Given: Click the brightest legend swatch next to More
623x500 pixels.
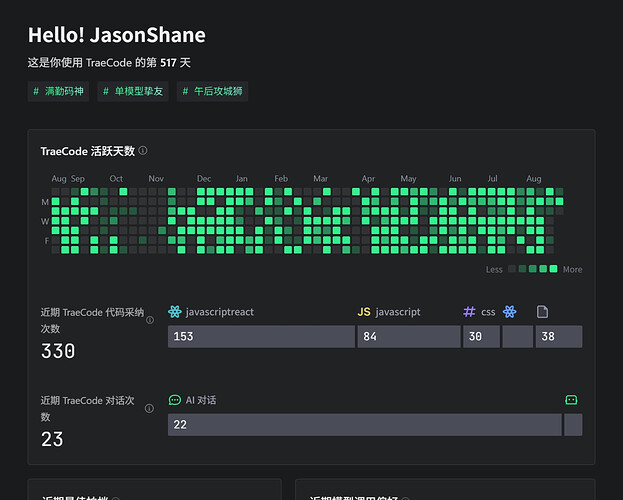Looking at the screenshot, I should click(553, 269).
